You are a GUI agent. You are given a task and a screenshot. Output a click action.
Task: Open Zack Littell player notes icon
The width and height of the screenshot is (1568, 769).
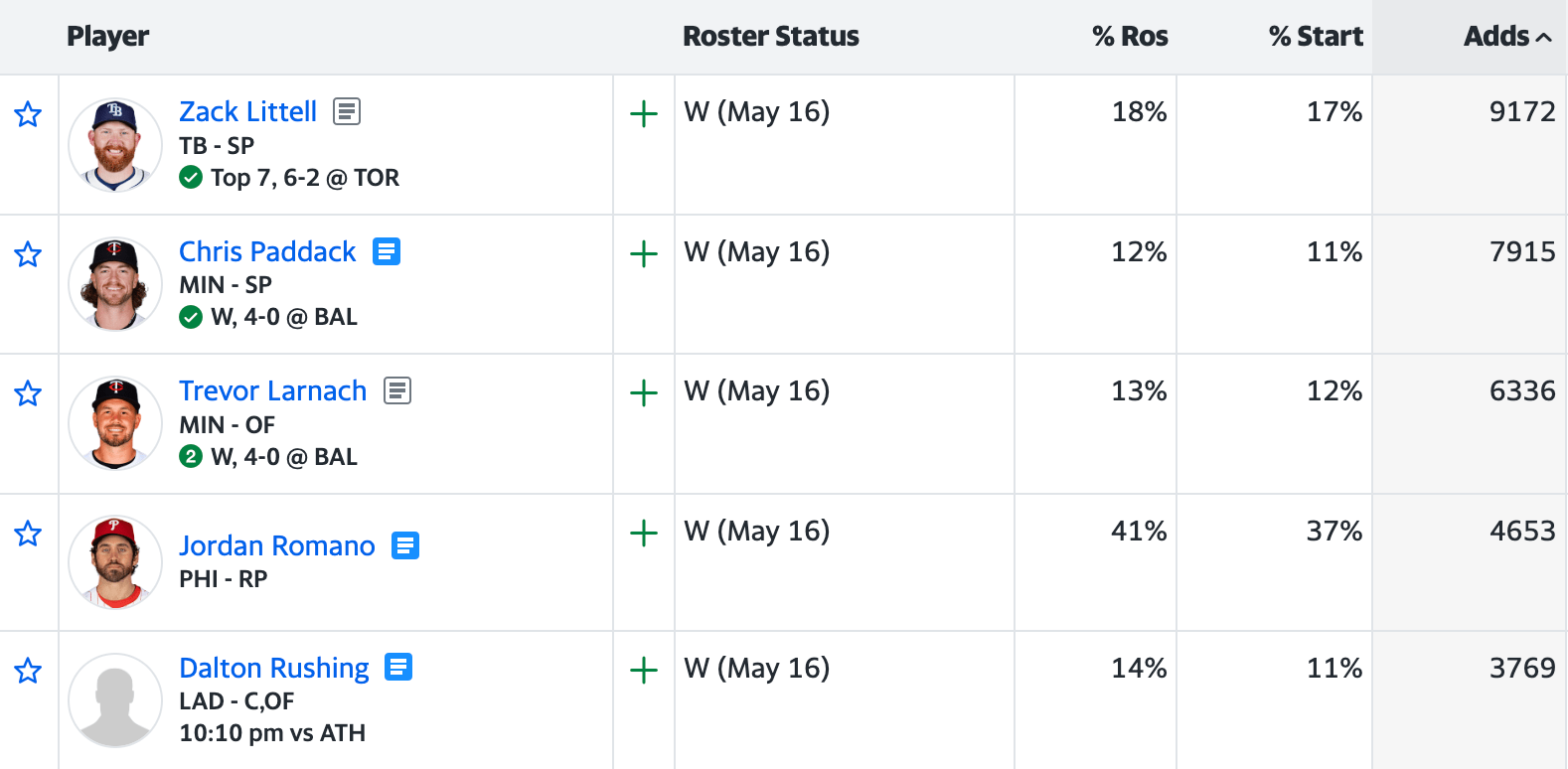coord(347,111)
